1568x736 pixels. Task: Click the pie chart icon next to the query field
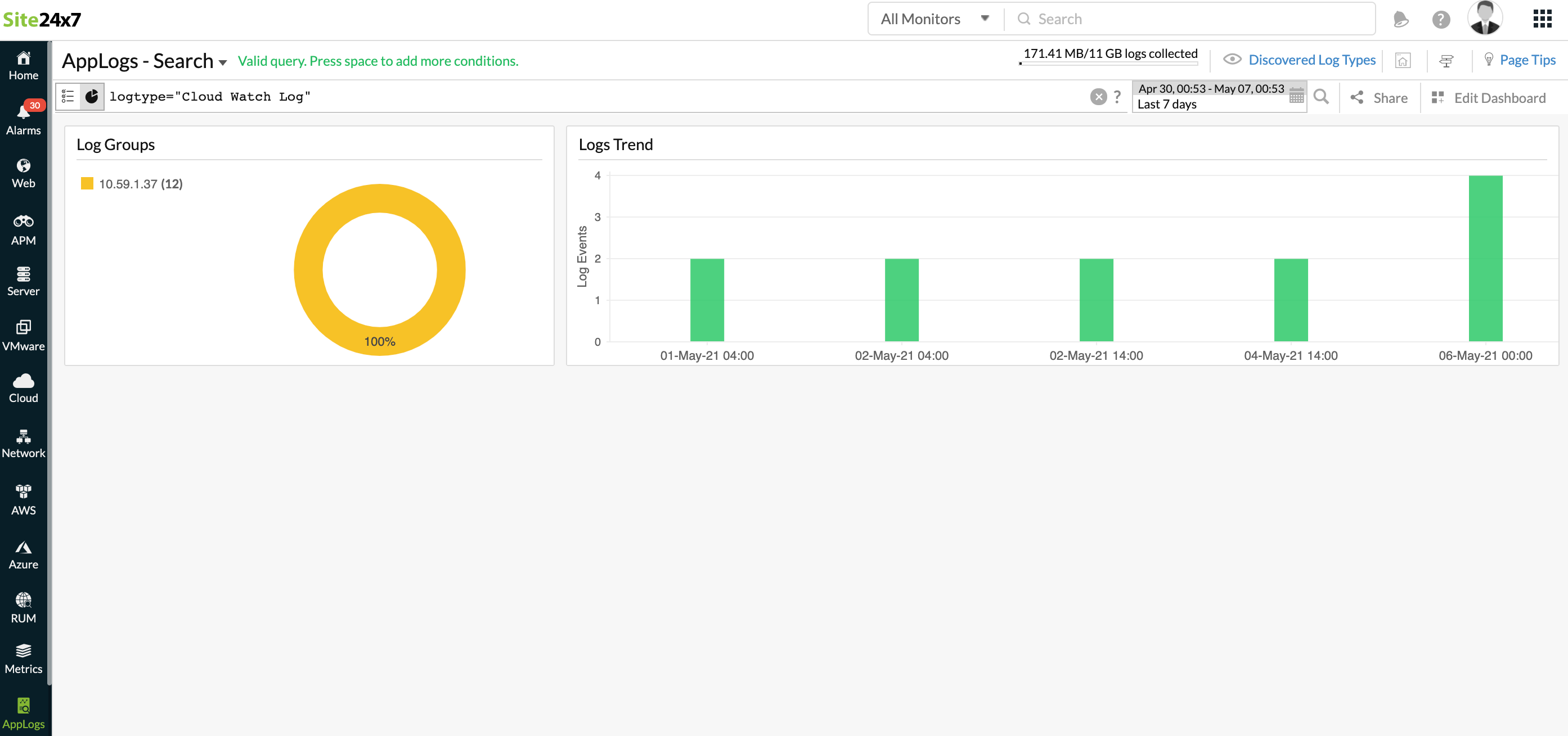[92, 96]
